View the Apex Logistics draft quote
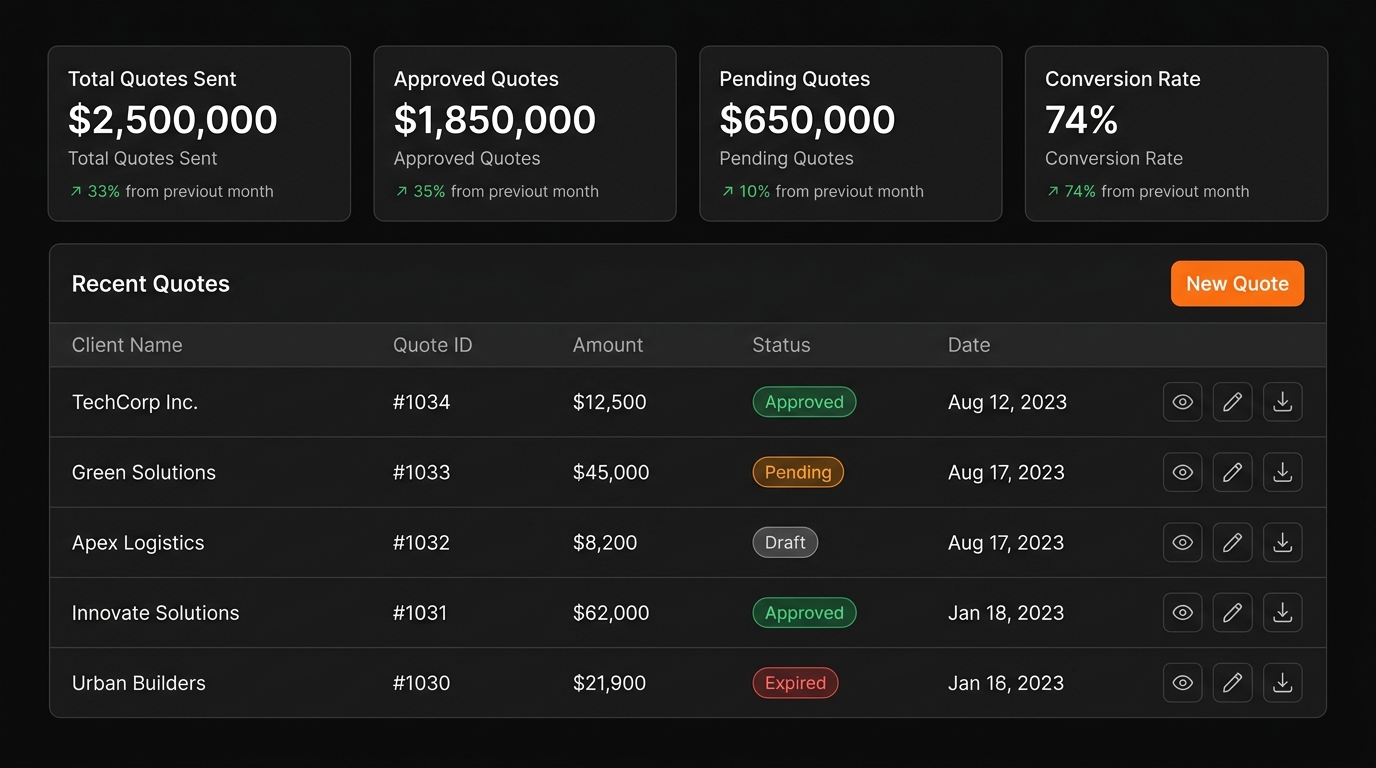1376x768 pixels. (1182, 542)
